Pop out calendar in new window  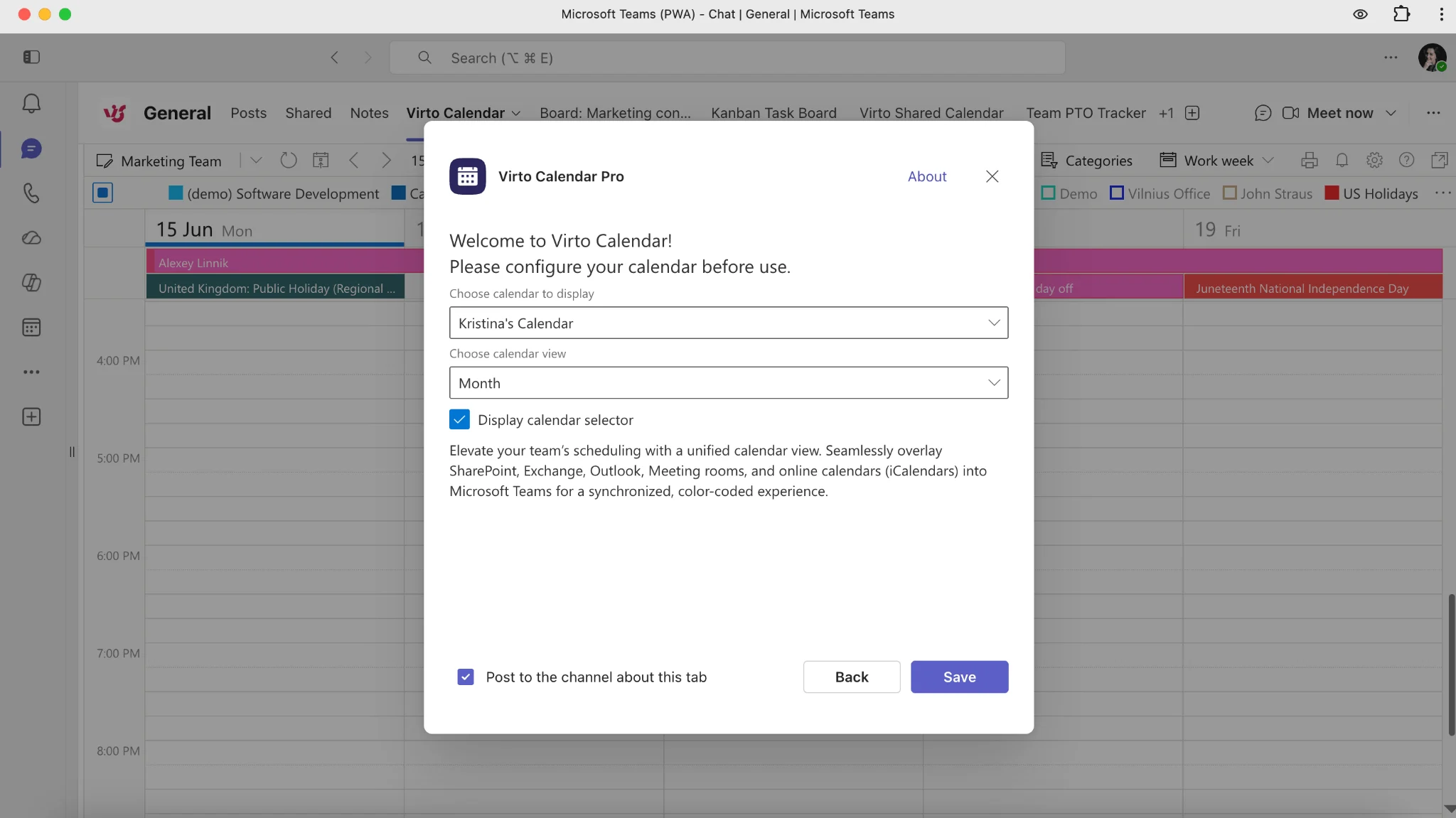1439,161
